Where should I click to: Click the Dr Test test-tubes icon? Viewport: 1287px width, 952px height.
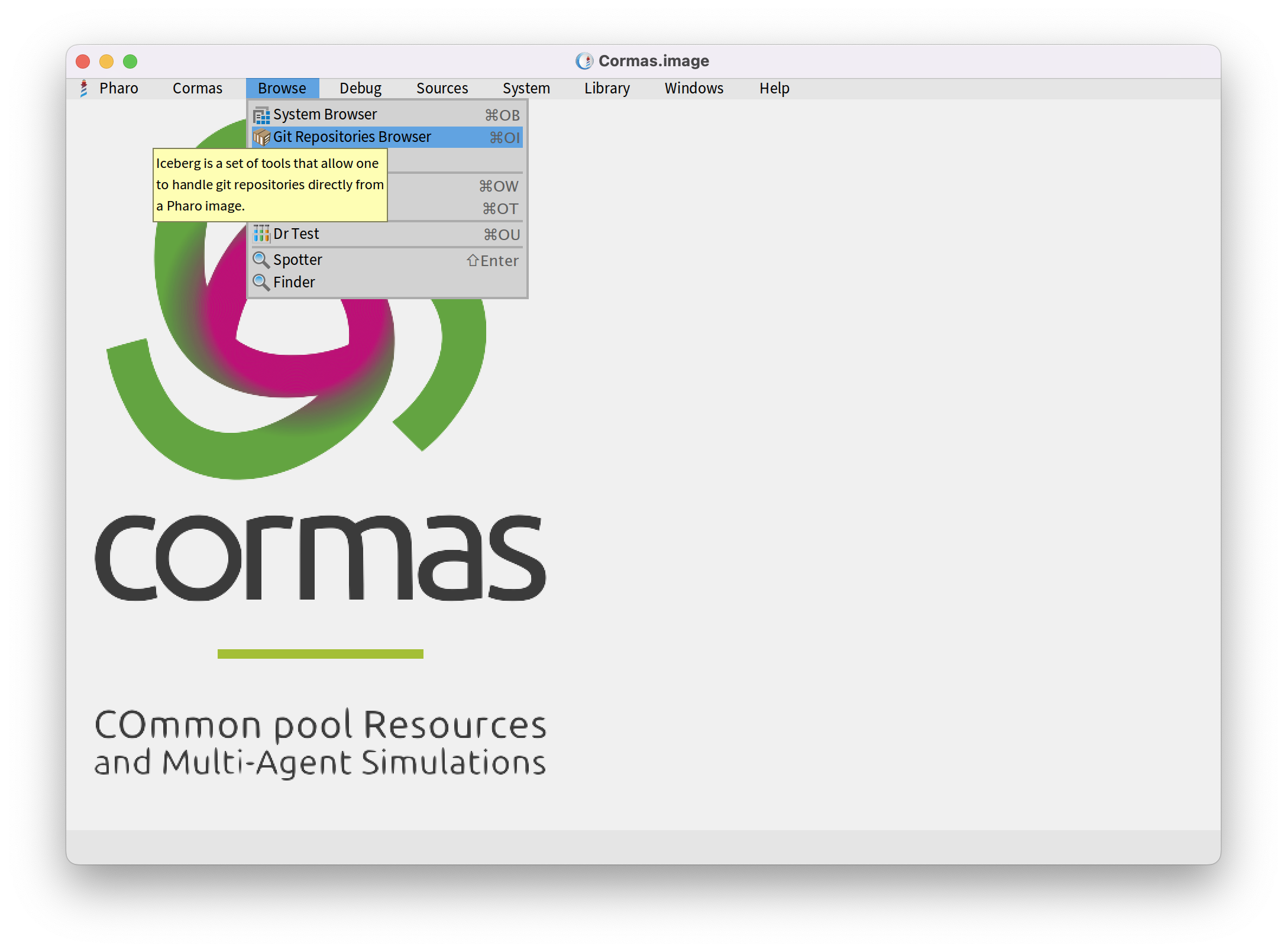[x=261, y=234]
